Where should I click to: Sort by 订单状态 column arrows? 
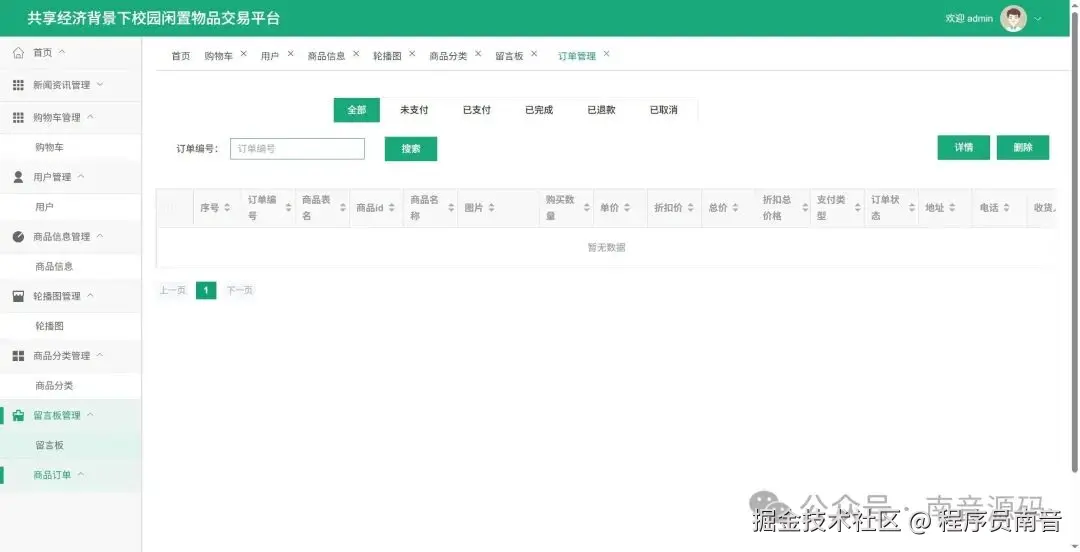(x=912, y=207)
